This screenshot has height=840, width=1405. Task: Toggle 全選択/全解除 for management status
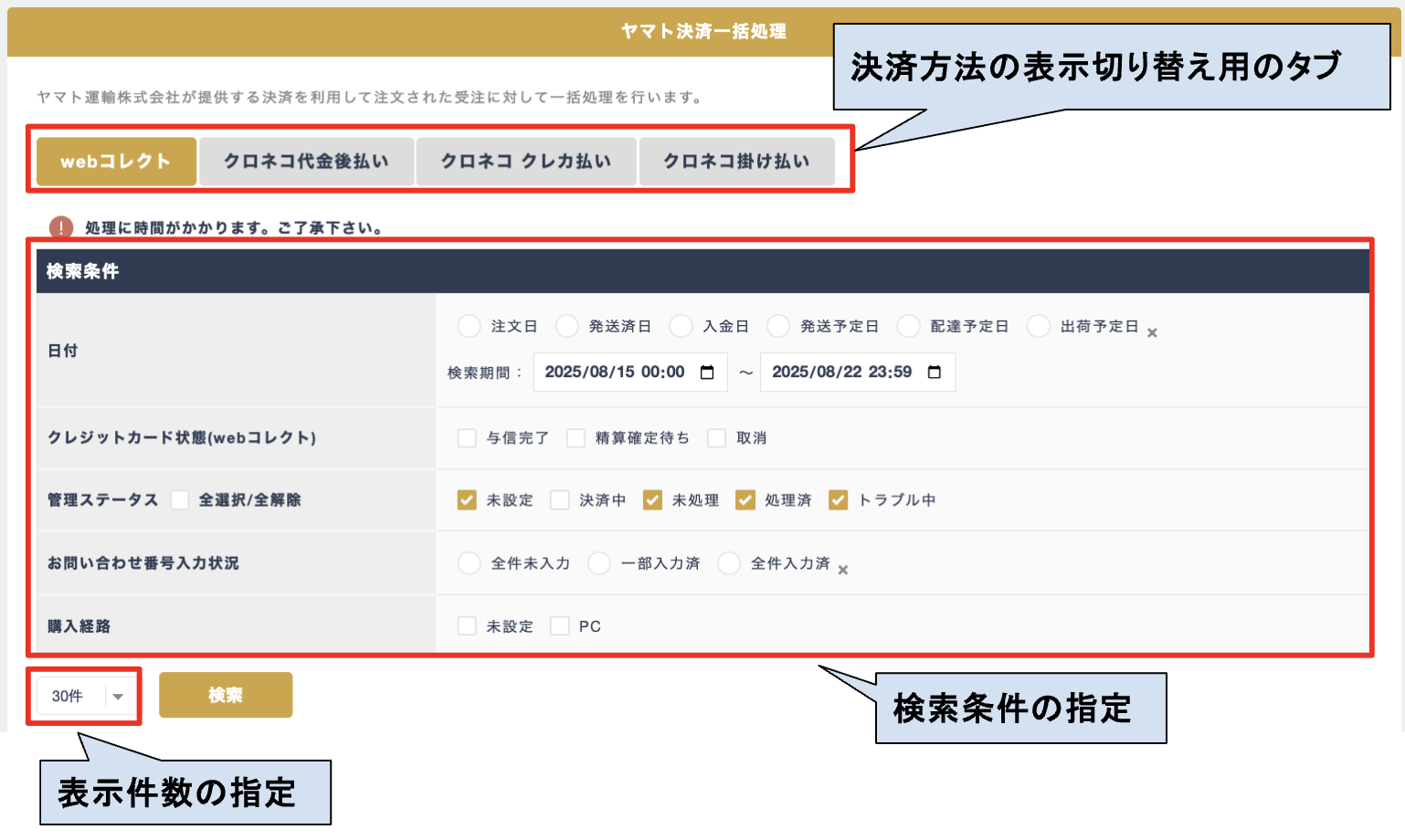pos(180,500)
